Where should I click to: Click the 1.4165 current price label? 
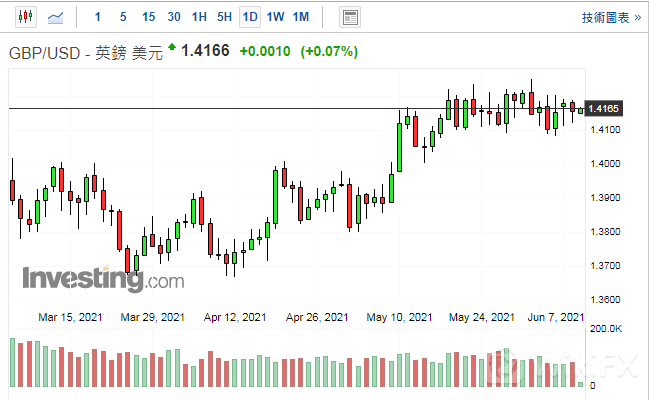[605, 108]
